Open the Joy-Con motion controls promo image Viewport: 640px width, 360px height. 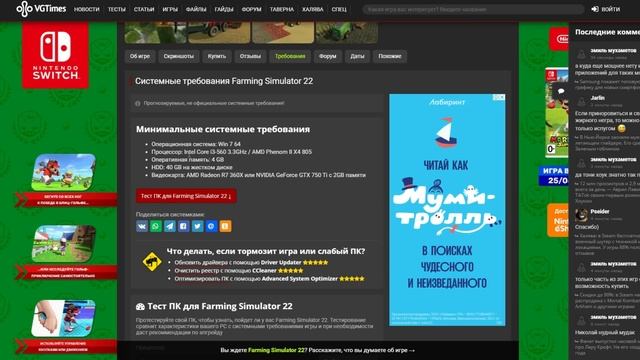pyautogui.click(x=64, y=318)
